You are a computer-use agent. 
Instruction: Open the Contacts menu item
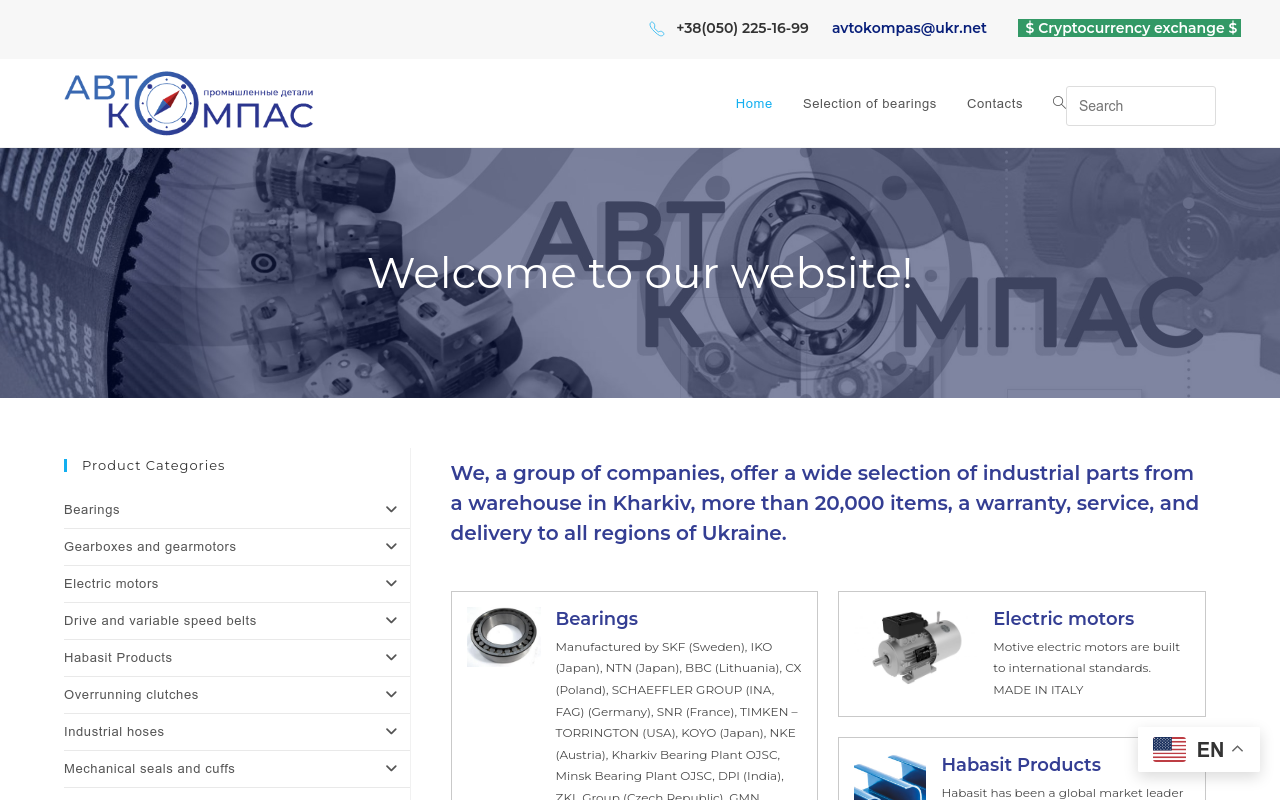point(995,104)
